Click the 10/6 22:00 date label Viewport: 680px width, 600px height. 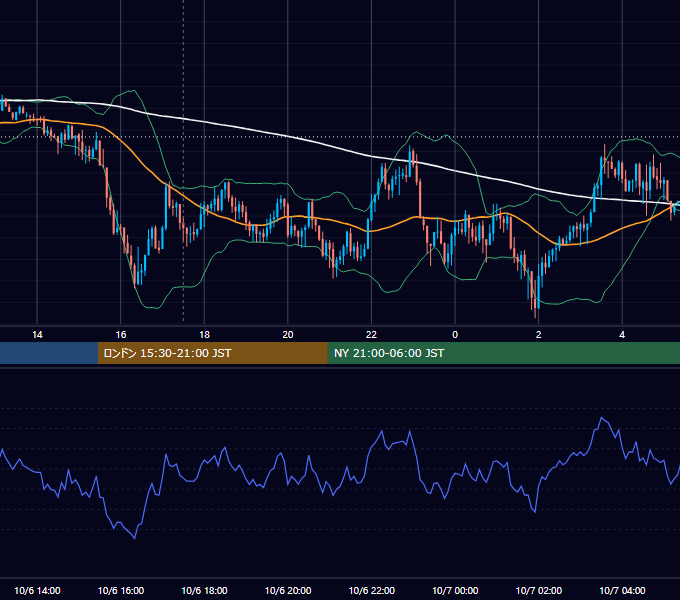click(x=372, y=590)
